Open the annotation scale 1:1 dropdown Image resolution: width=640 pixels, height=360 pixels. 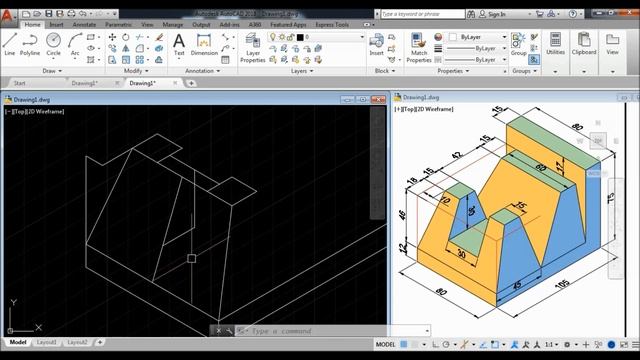tap(552, 344)
